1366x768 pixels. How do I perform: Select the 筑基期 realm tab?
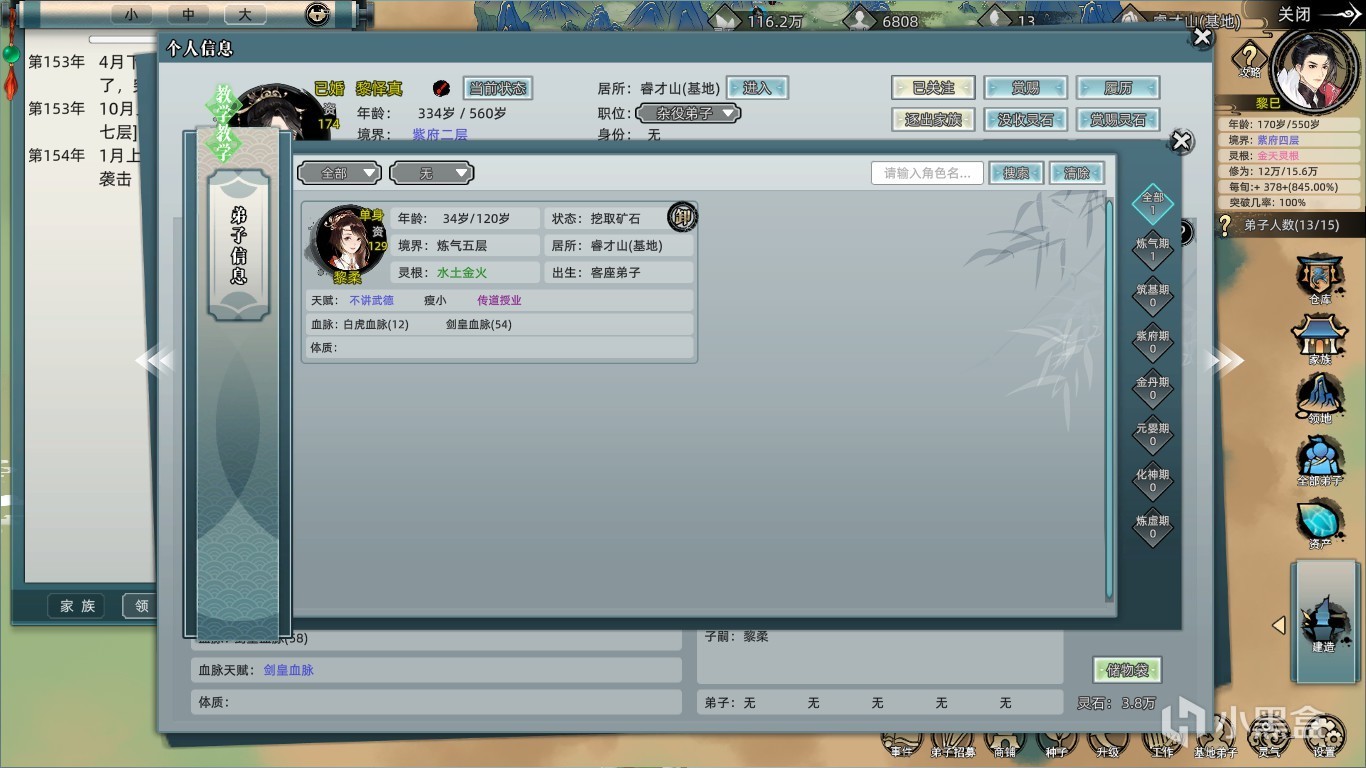[x=1152, y=296]
